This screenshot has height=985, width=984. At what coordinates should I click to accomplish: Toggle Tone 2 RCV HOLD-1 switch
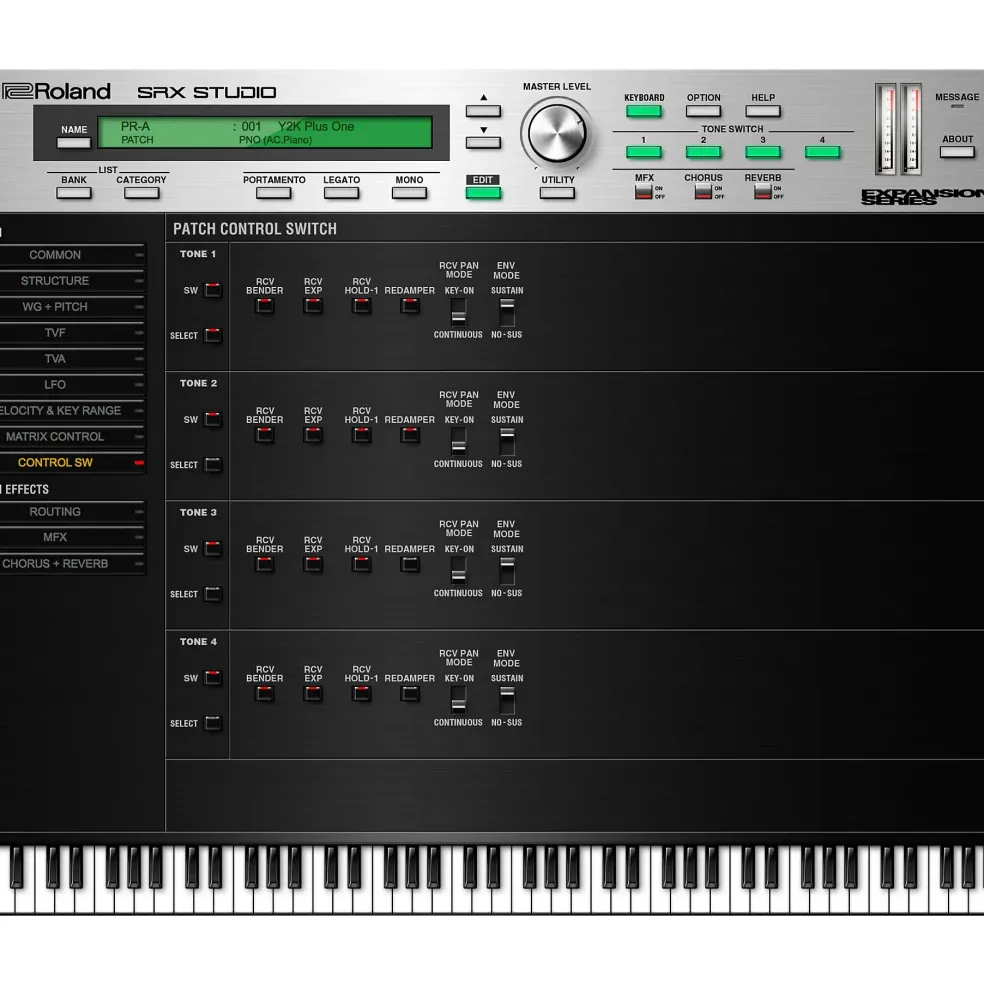pos(361,435)
